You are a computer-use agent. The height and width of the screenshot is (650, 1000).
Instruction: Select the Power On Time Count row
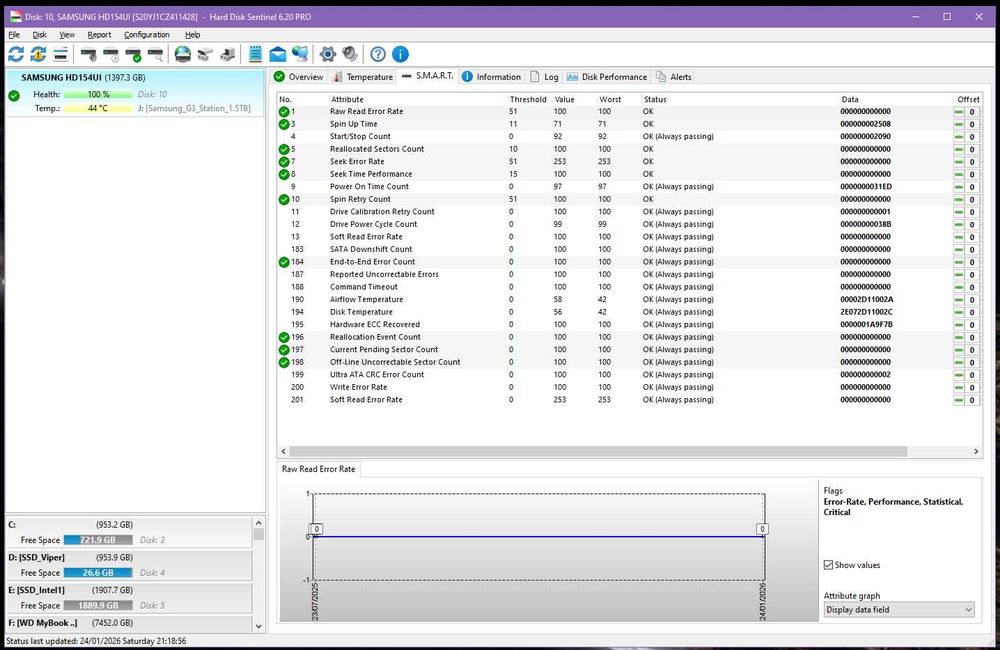pyautogui.click(x=629, y=187)
